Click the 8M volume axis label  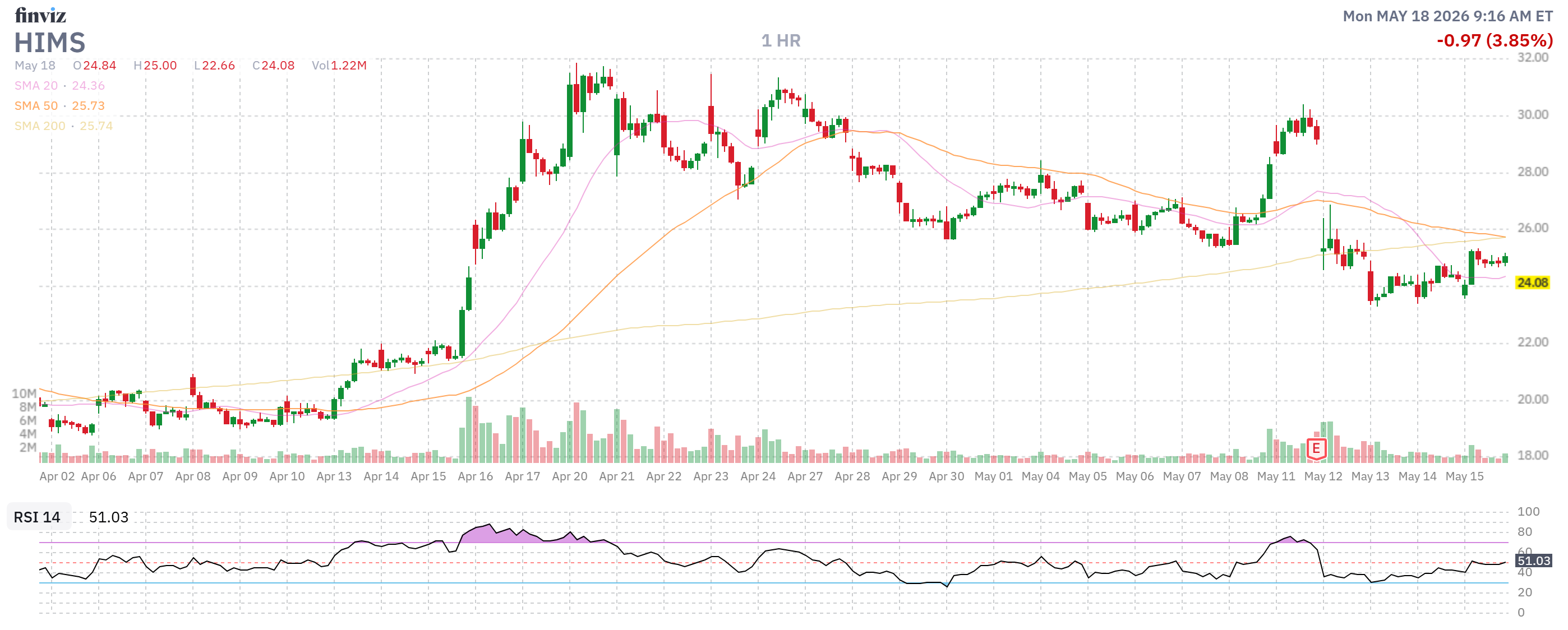pos(28,407)
